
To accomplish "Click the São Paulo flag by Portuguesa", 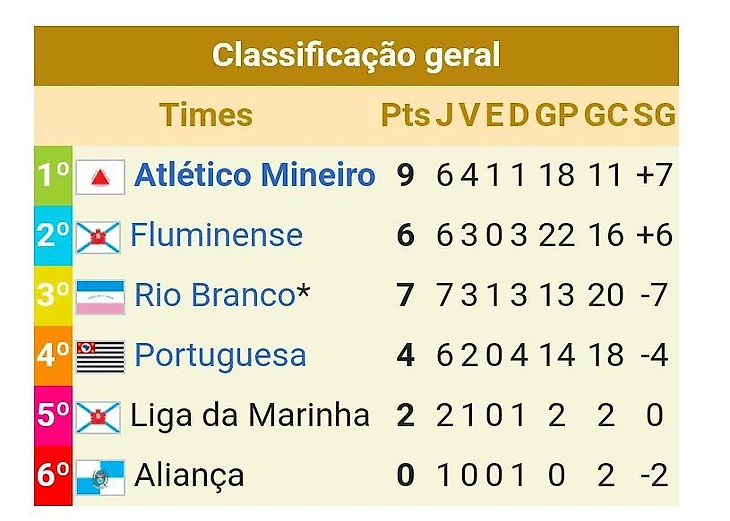I will coord(100,357).
